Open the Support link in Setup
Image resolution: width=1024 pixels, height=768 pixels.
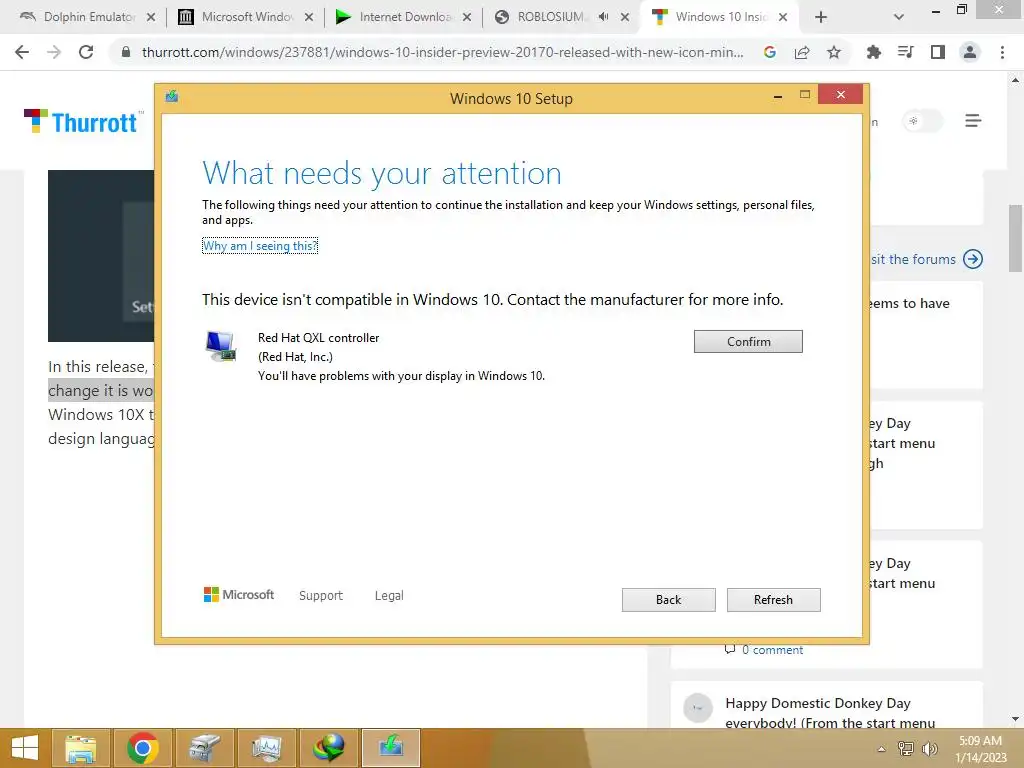point(321,596)
